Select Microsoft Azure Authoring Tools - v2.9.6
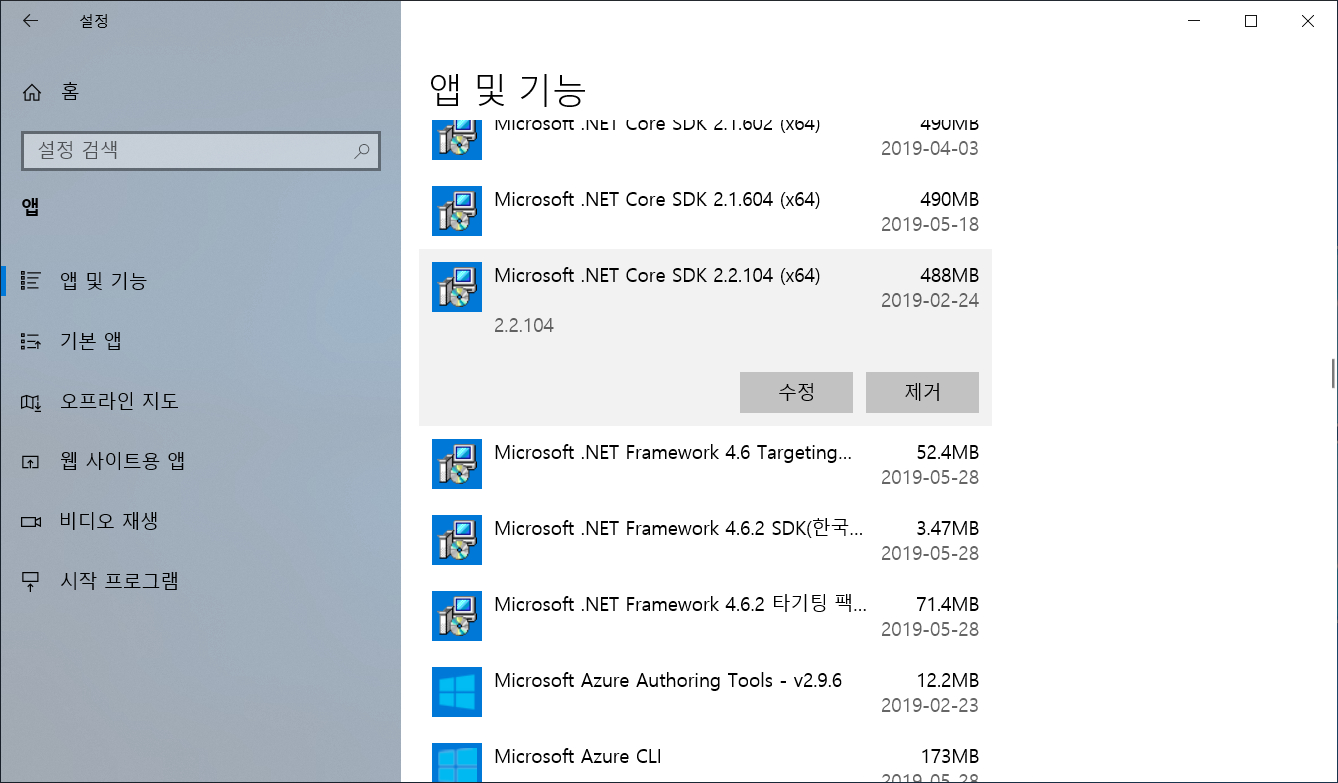The width and height of the screenshot is (1338, 783). pyautogui.click(x=705, y=692)
